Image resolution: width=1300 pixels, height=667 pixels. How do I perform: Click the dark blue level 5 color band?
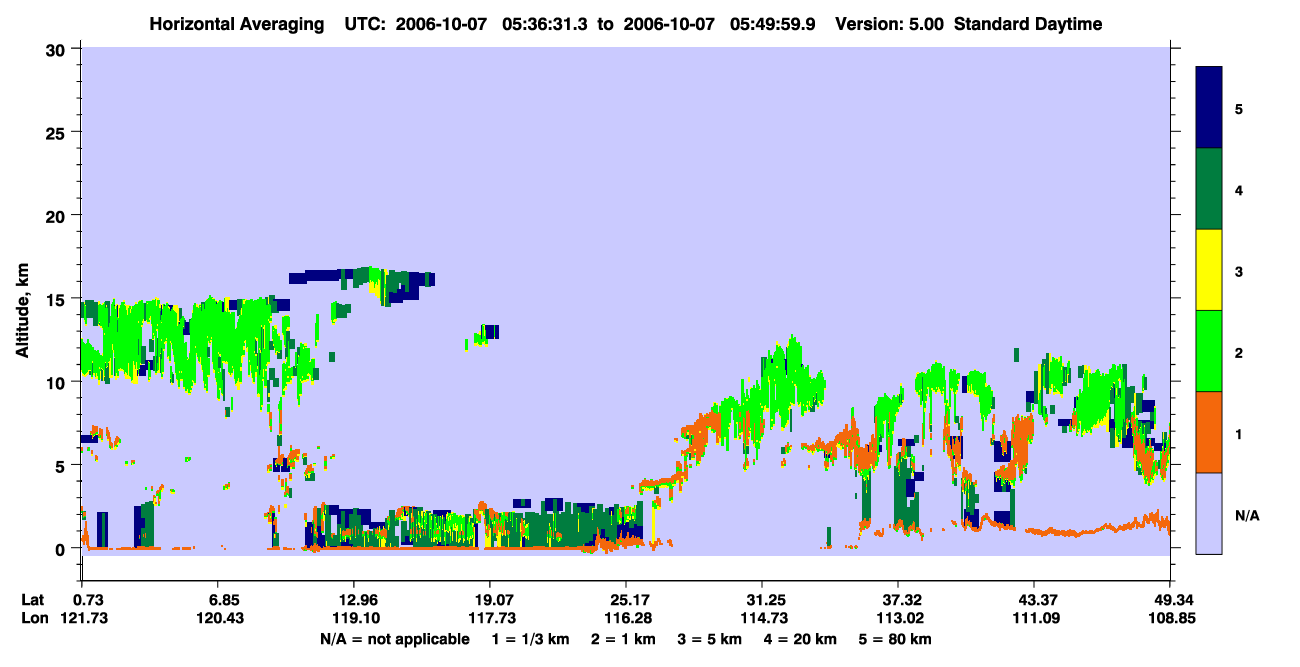point(1209,108)
